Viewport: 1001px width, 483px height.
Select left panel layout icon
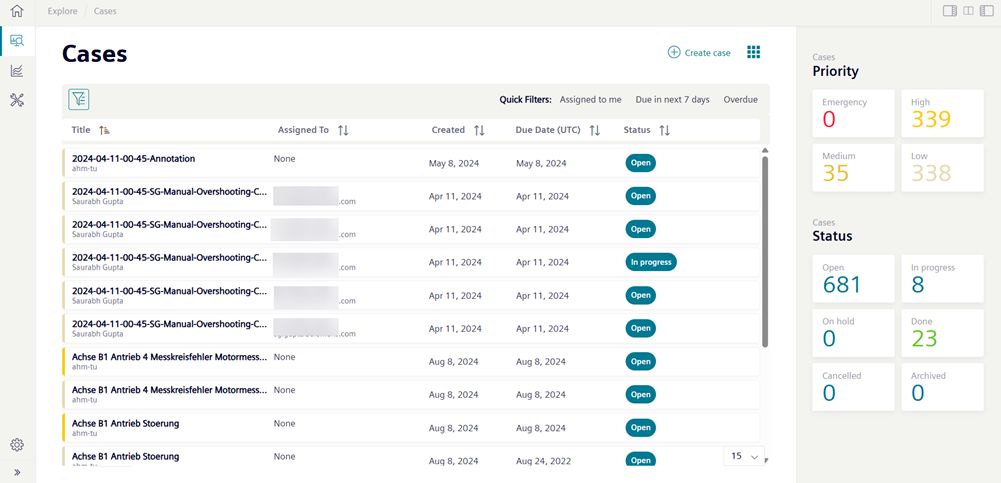(986, 11)
